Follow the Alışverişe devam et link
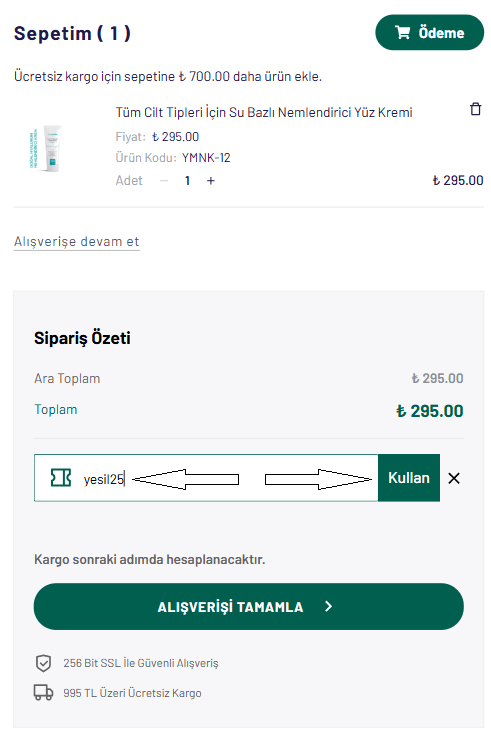 (77, 242)
